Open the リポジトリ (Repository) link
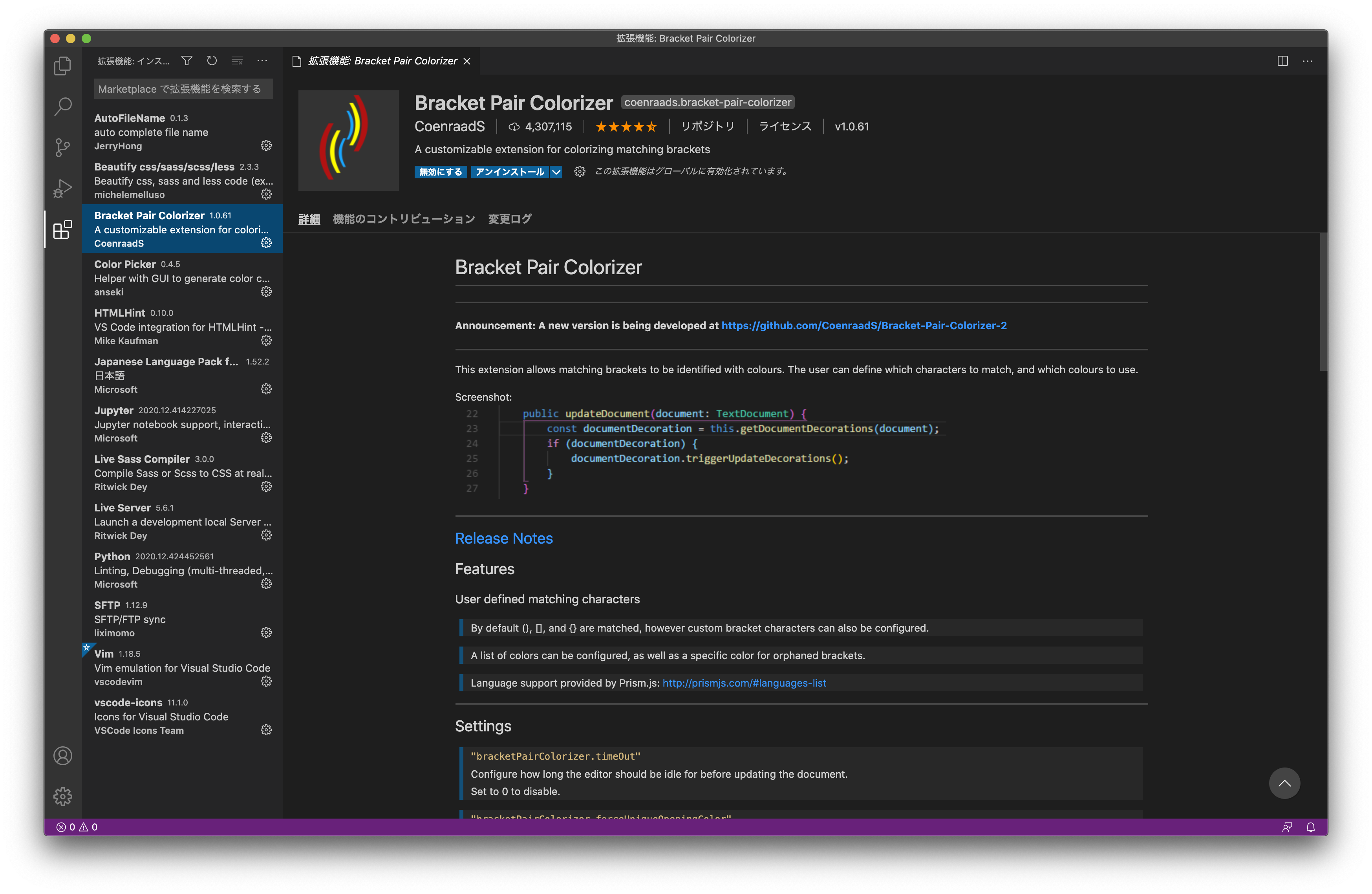The height and width of the screenshot is (894, 1372). tap(708, 126)
